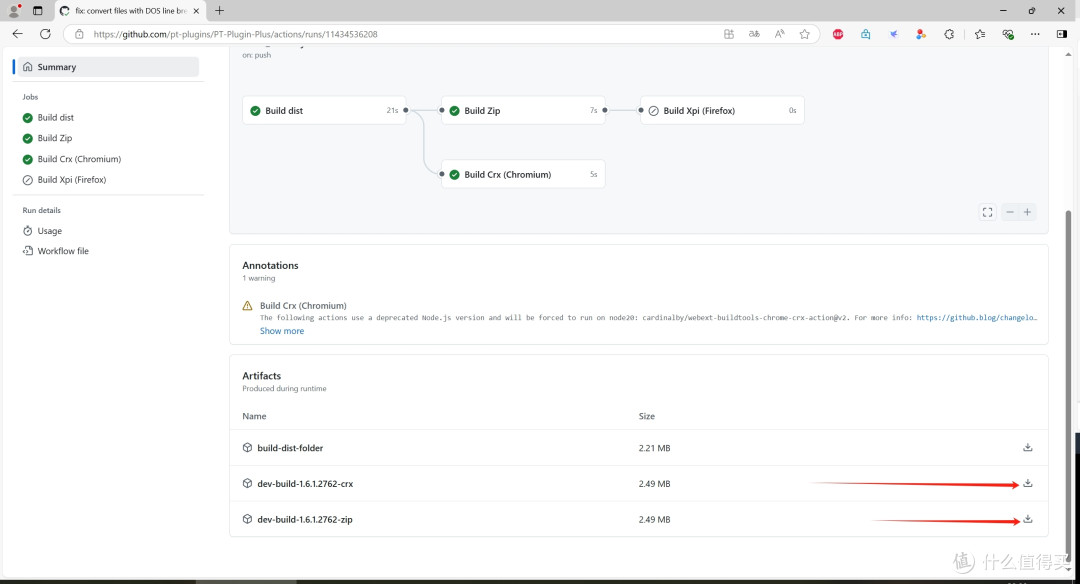Open the github.blog changelog link

coord(976,318)
